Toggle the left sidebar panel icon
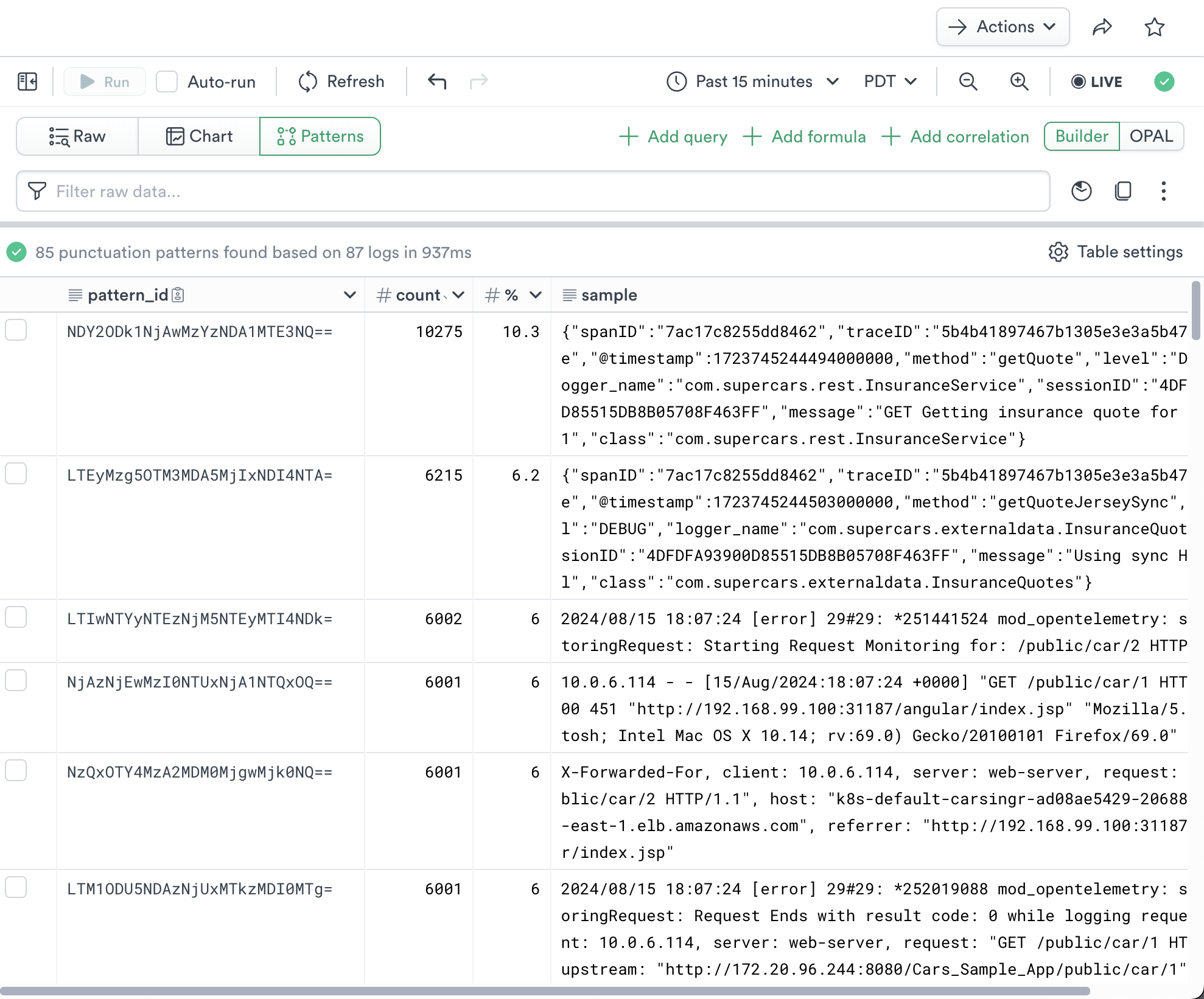This screenshot has width=1204, height=999. pos(27,82)
